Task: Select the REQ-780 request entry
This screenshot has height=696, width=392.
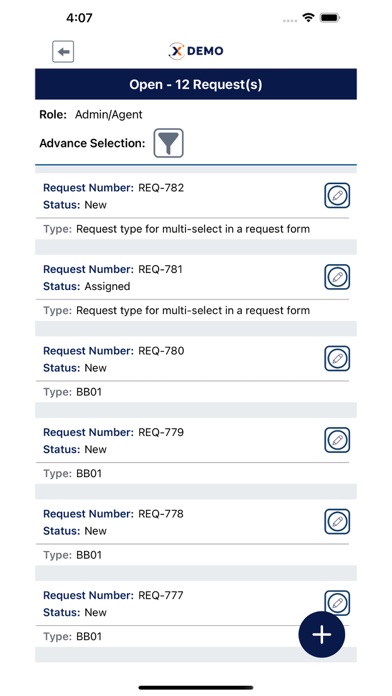Action: [196, 369]
